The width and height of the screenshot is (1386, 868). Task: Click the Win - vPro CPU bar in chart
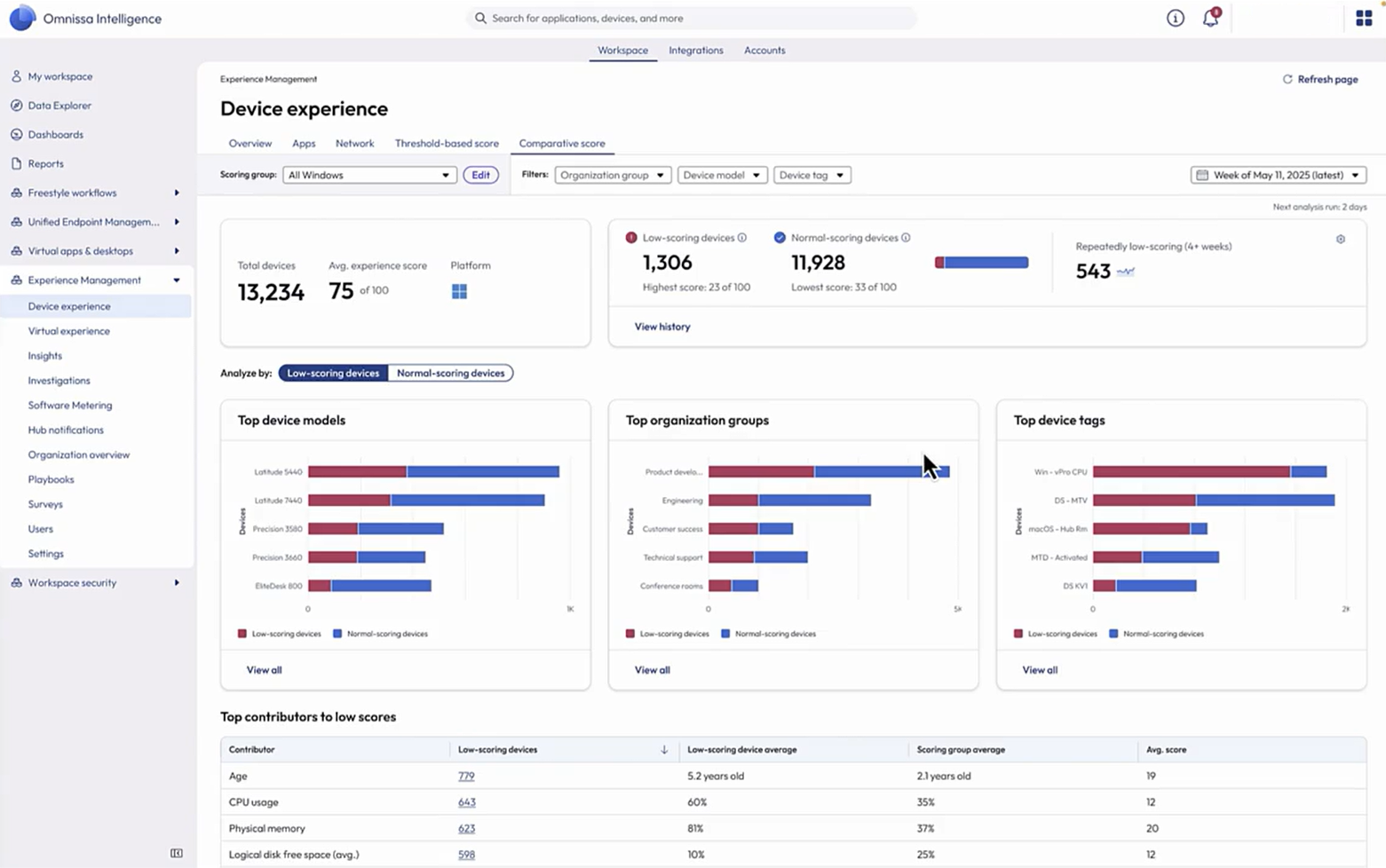pyautogui.click(x=1209, y=472)
